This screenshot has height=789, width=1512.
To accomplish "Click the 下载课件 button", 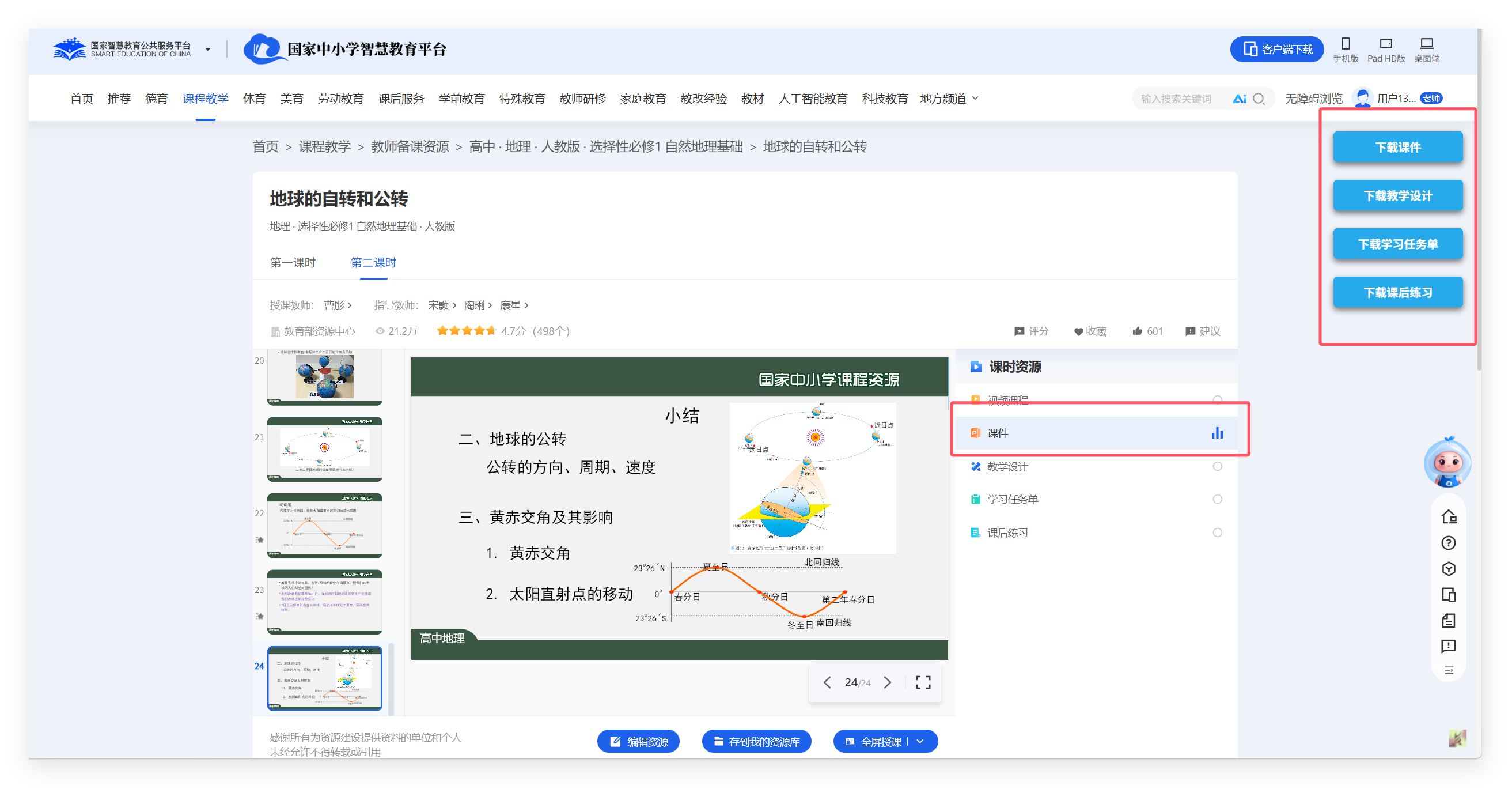I will tap(1398, 147).
